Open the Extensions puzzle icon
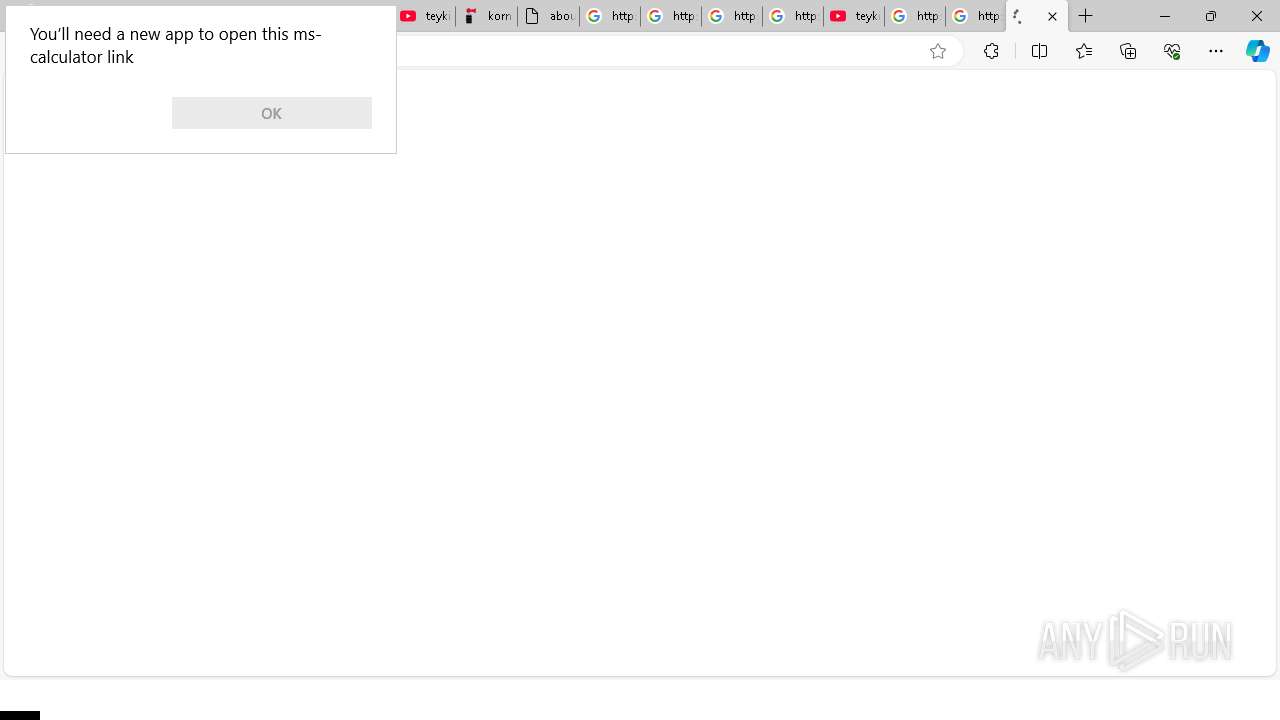The image size is (1280, 720). [x=991, y=51]
